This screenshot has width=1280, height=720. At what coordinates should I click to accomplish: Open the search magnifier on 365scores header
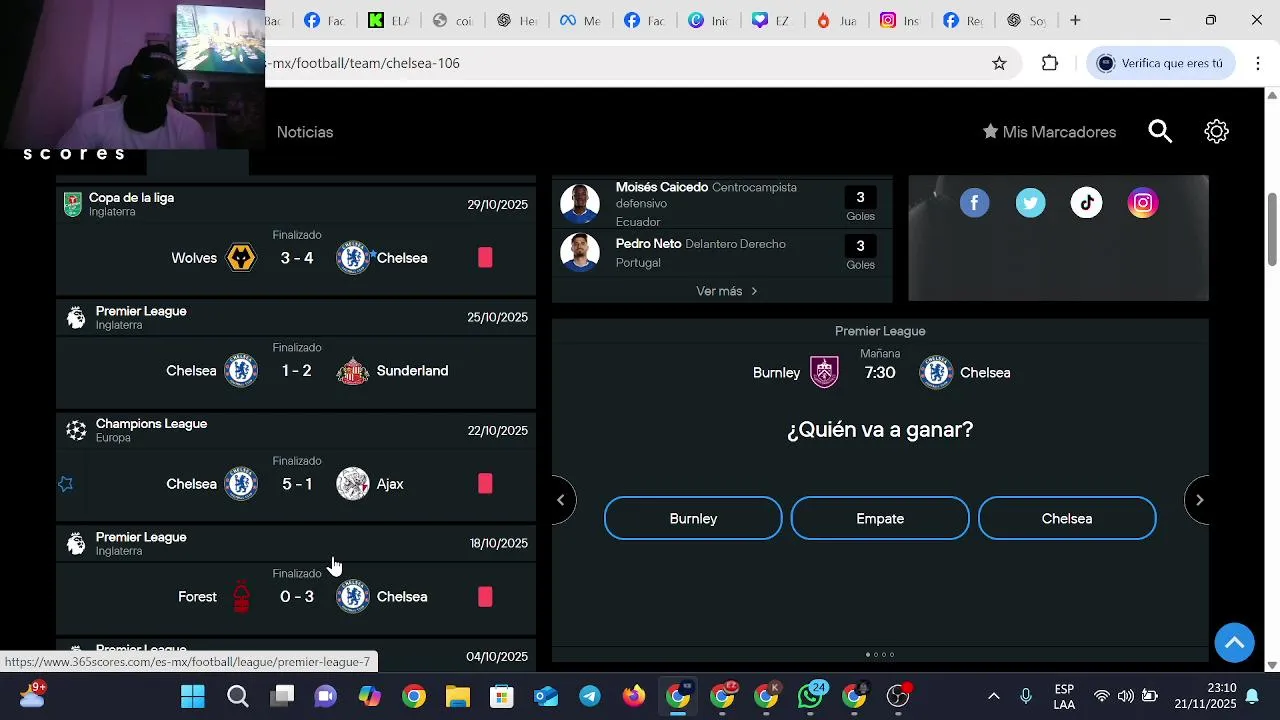click(x=1160, y=132)
